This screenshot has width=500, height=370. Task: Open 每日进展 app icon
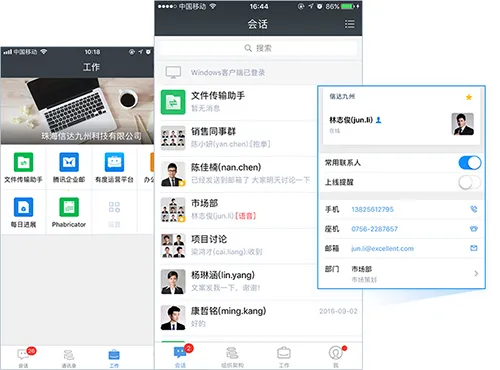coord(23,212)
